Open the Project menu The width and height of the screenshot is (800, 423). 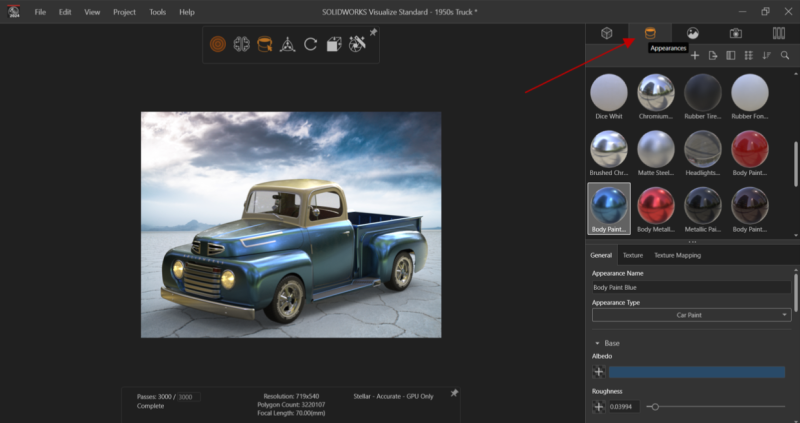[x=124, y=12]
